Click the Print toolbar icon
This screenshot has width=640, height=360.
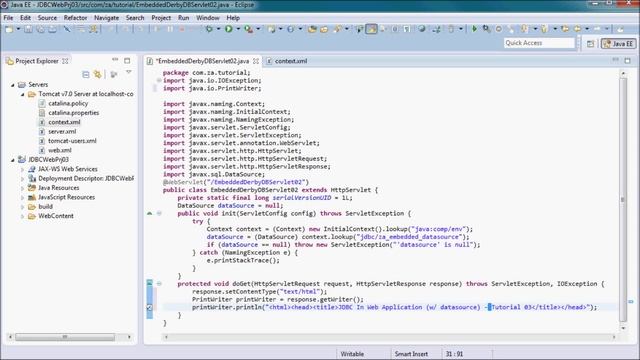[52, 29]
